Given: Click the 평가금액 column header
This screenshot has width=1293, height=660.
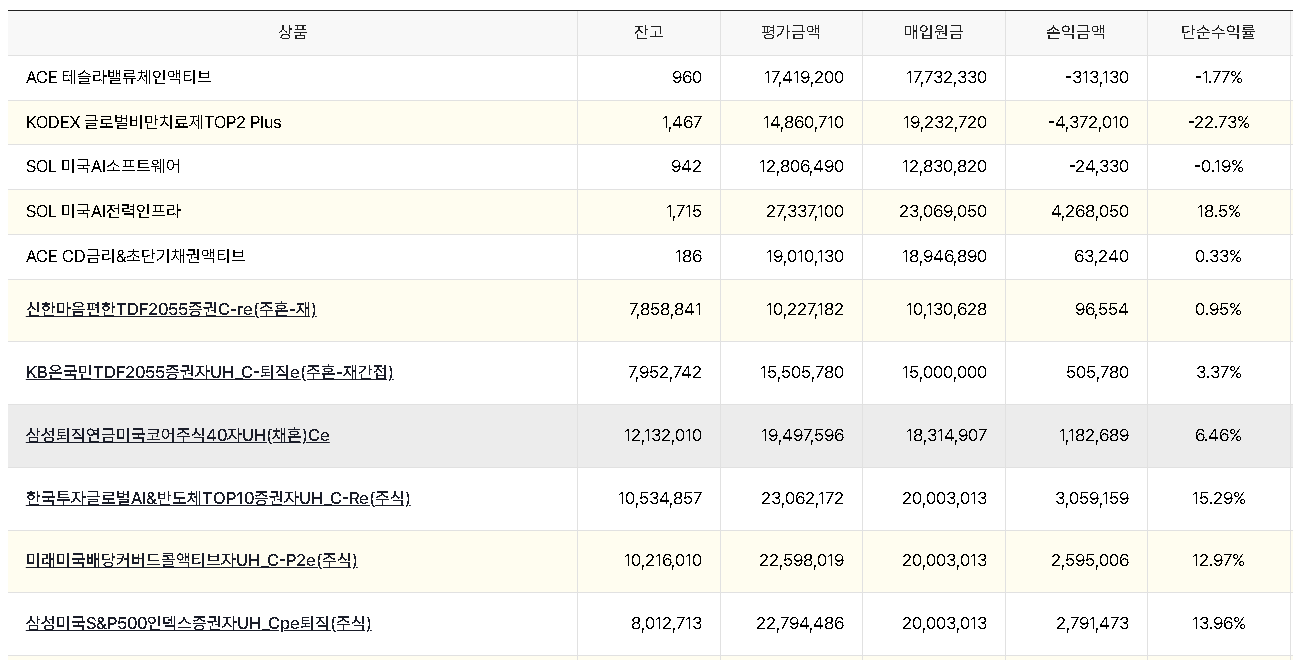Looking at the screenshot, I should pyautogui.click(x=791, y=33).
